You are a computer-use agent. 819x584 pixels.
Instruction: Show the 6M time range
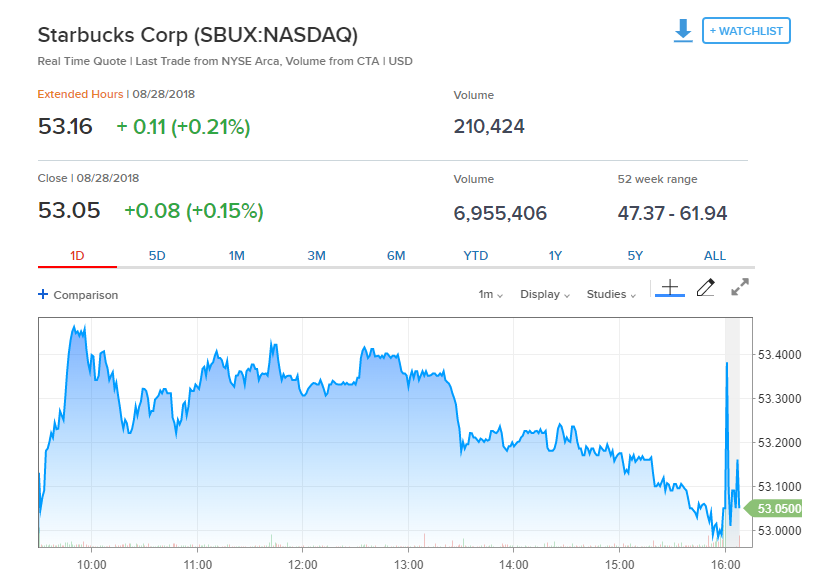coord(396,256)
